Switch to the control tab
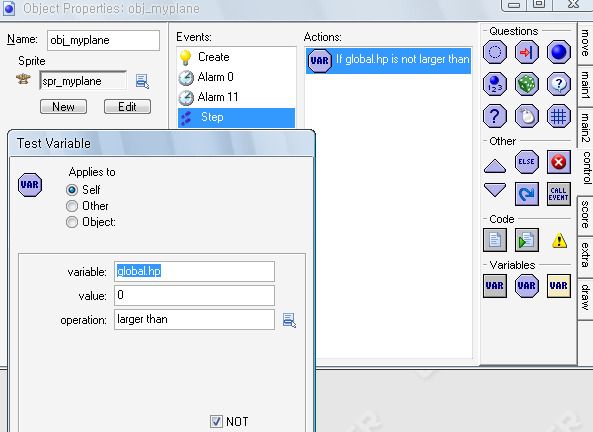Viewport: 593px width, 432px height. (x=586, y=168)
